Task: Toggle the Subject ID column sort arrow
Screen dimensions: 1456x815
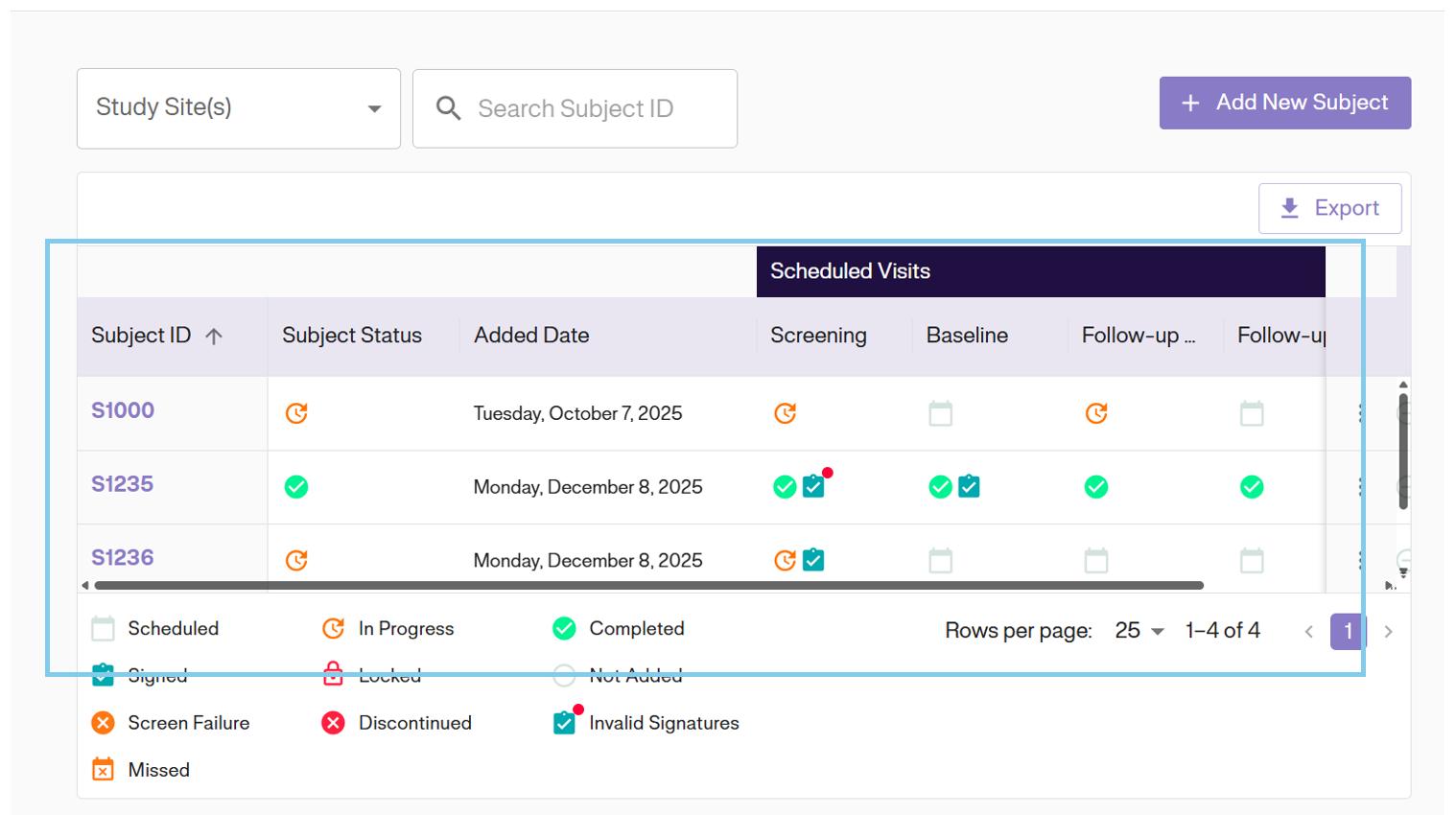Action: pos(215,336)
